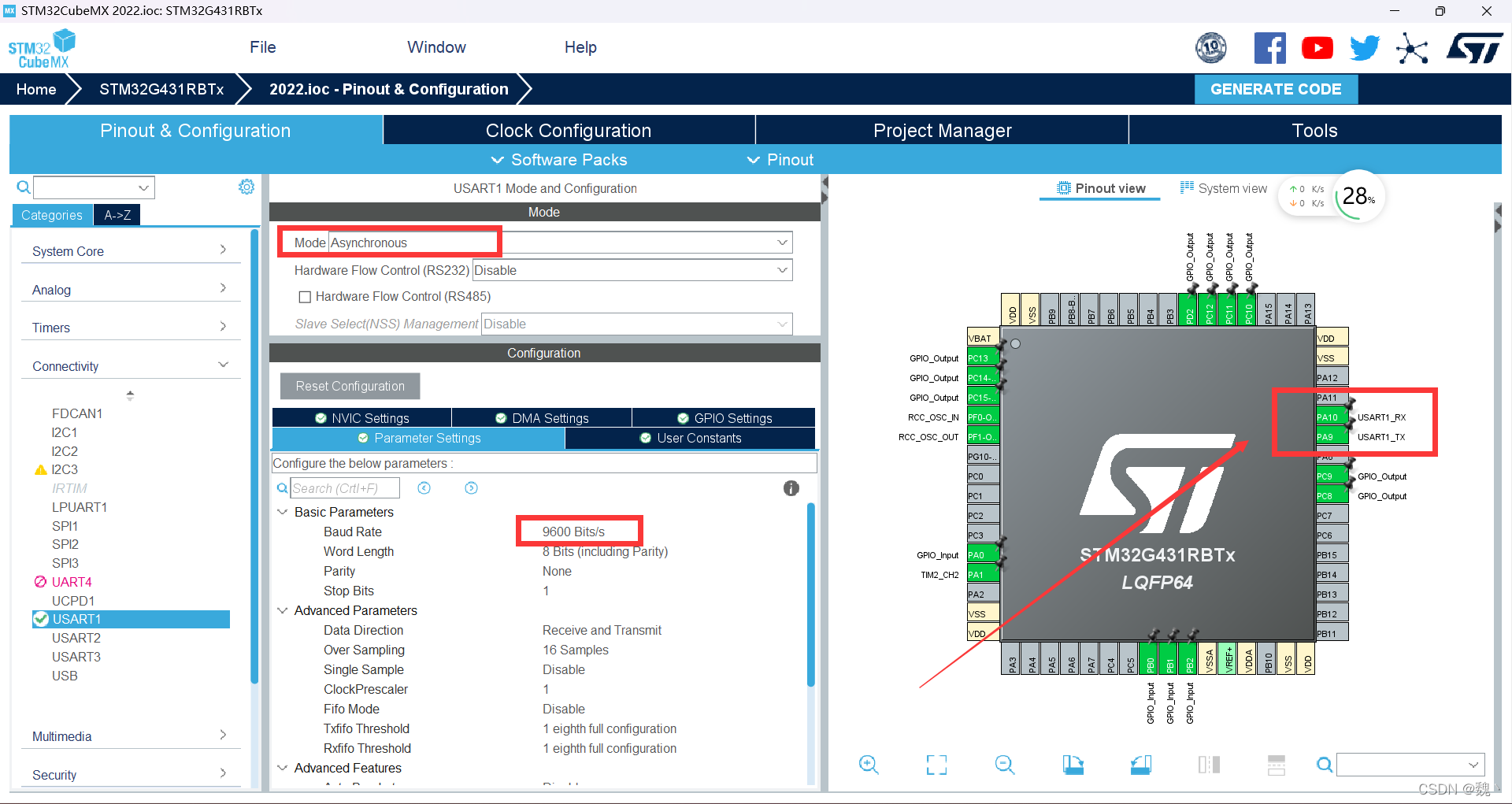Rotate the chip counterclockwise icon
Image resolution: width=1512 pixels, height=804 pixels.
1141,765
